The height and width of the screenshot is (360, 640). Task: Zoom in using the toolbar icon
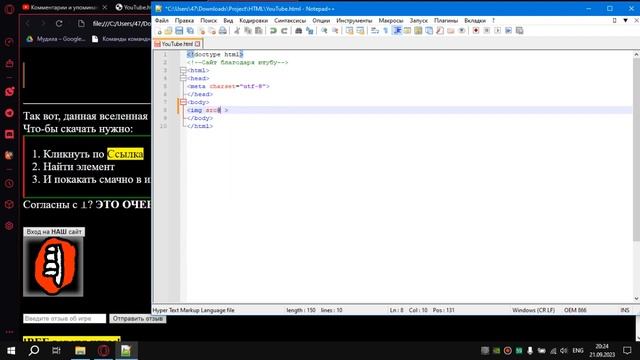tap(324, 31)
